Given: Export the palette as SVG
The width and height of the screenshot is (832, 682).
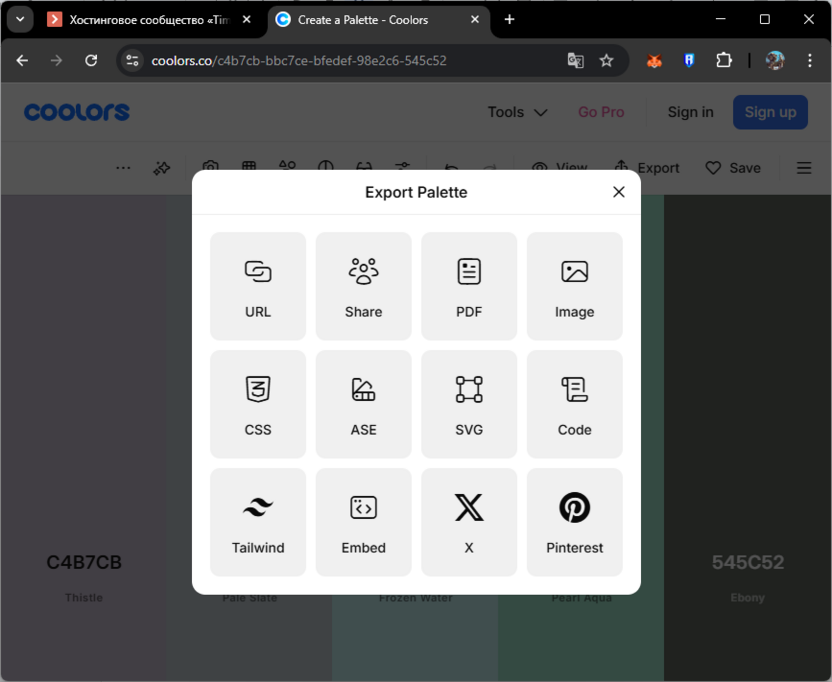Looking at the screenshot, I should pyautogui.click(x=469, y=404).
